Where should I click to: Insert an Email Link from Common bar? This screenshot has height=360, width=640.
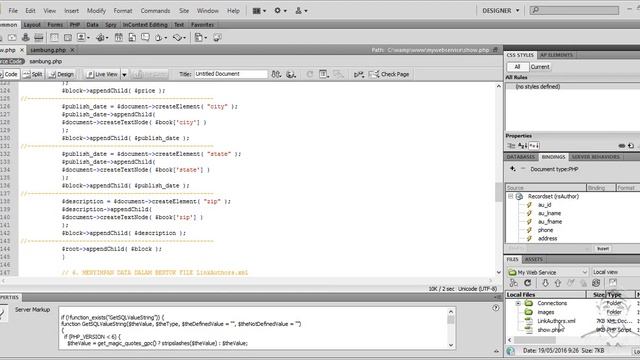pos(12,38)
